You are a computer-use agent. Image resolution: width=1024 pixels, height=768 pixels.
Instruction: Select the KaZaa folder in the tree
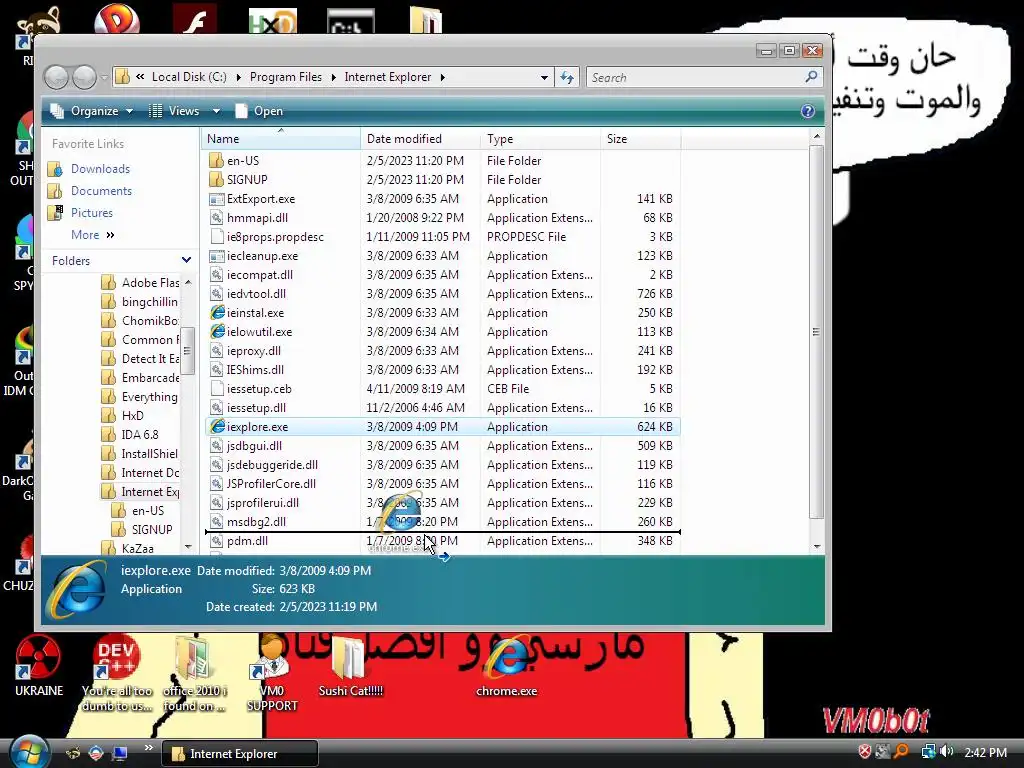point(138,549)
